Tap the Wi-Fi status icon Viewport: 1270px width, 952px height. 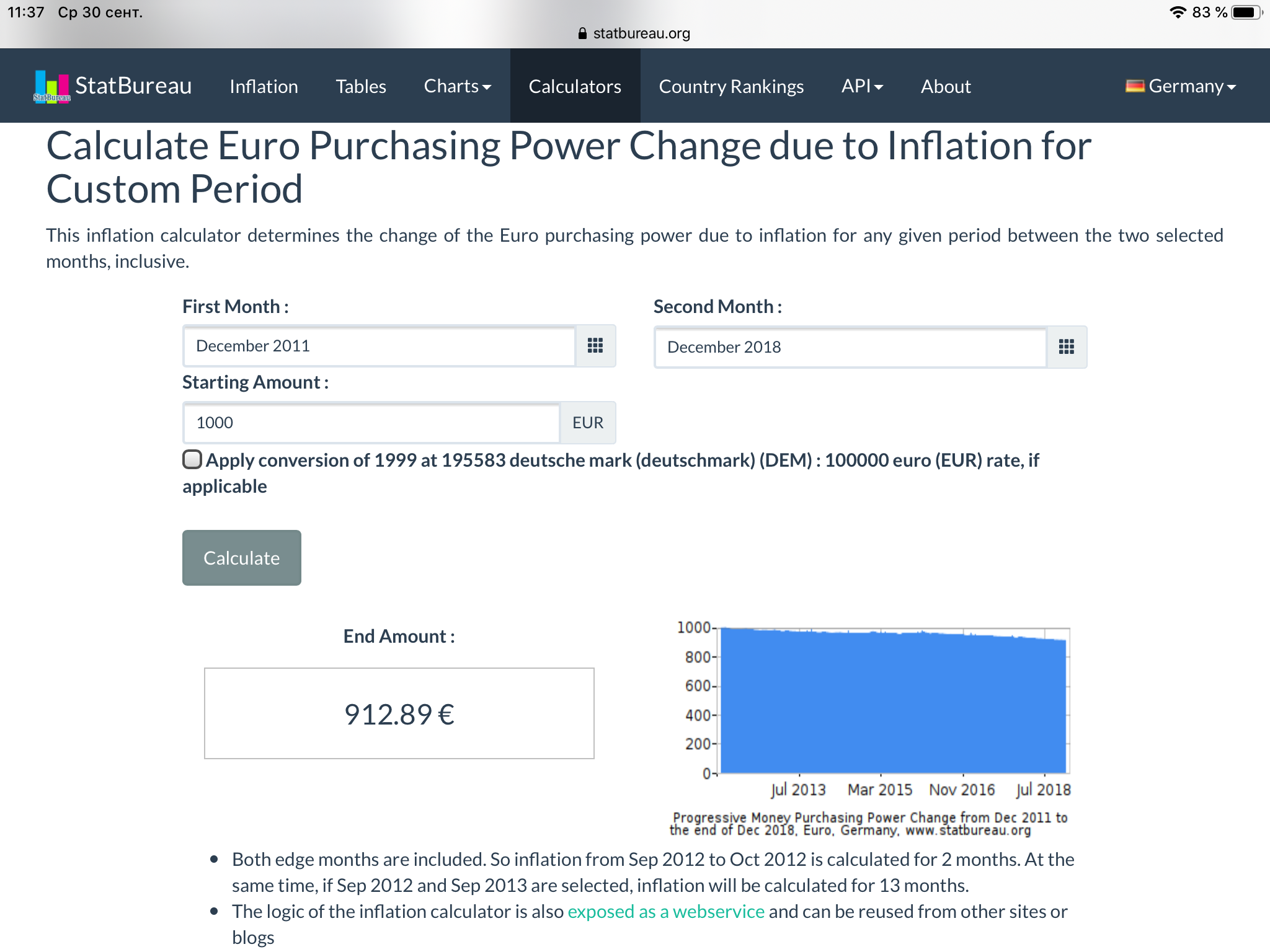click(1177, 12)
